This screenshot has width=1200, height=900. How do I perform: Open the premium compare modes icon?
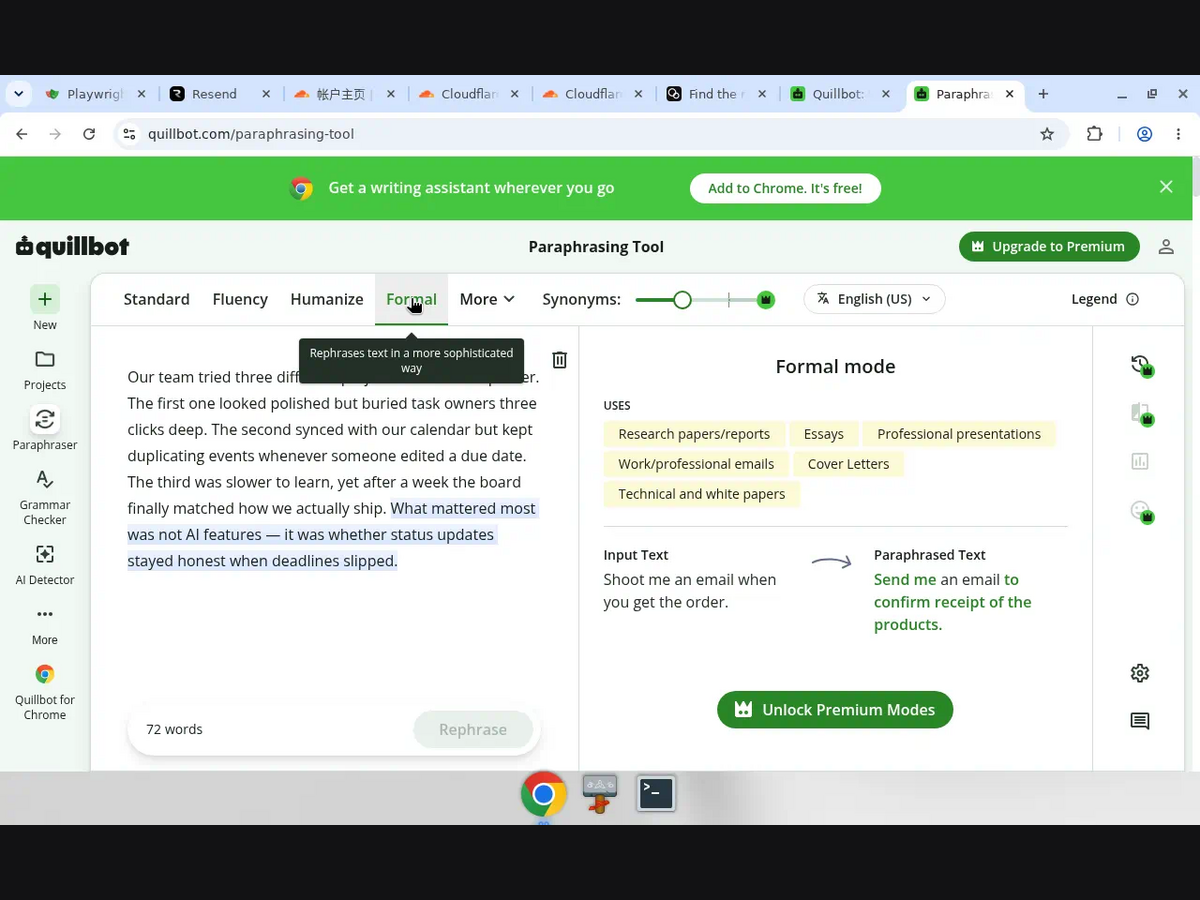tap(1141, 414)
